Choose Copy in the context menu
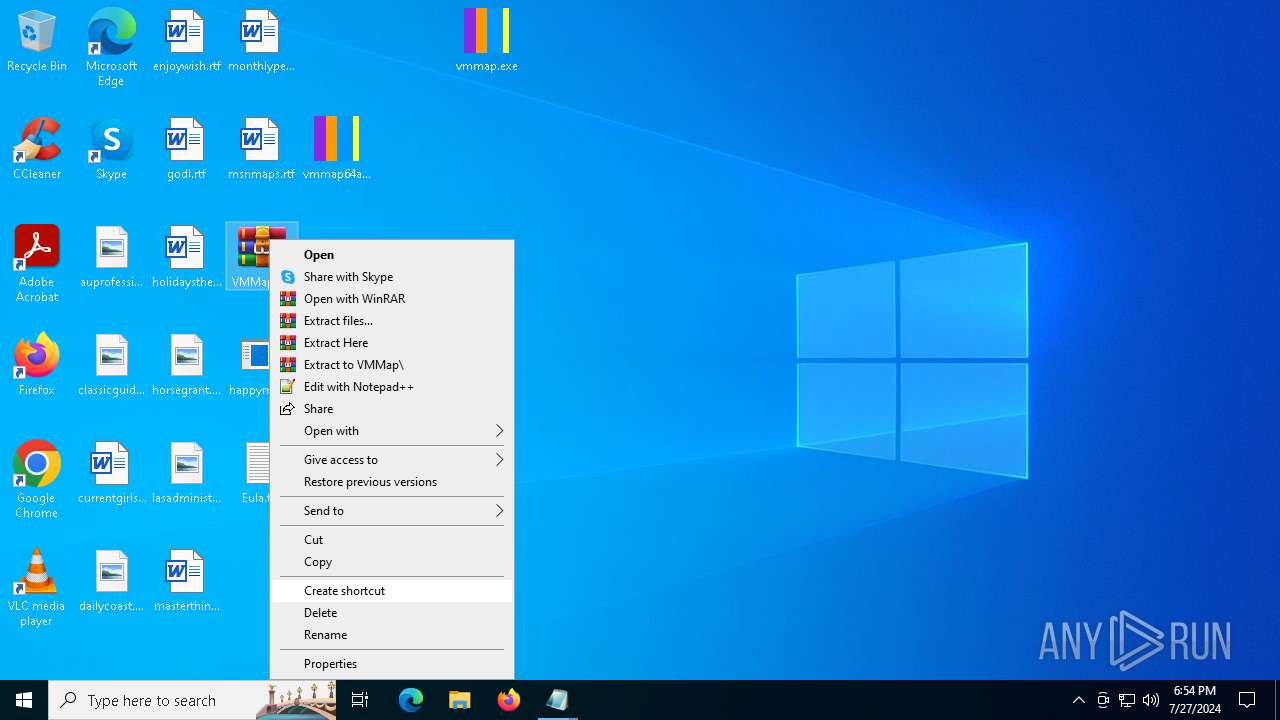This screenshot has height=720, width=1280. click(x=392, y=562)
